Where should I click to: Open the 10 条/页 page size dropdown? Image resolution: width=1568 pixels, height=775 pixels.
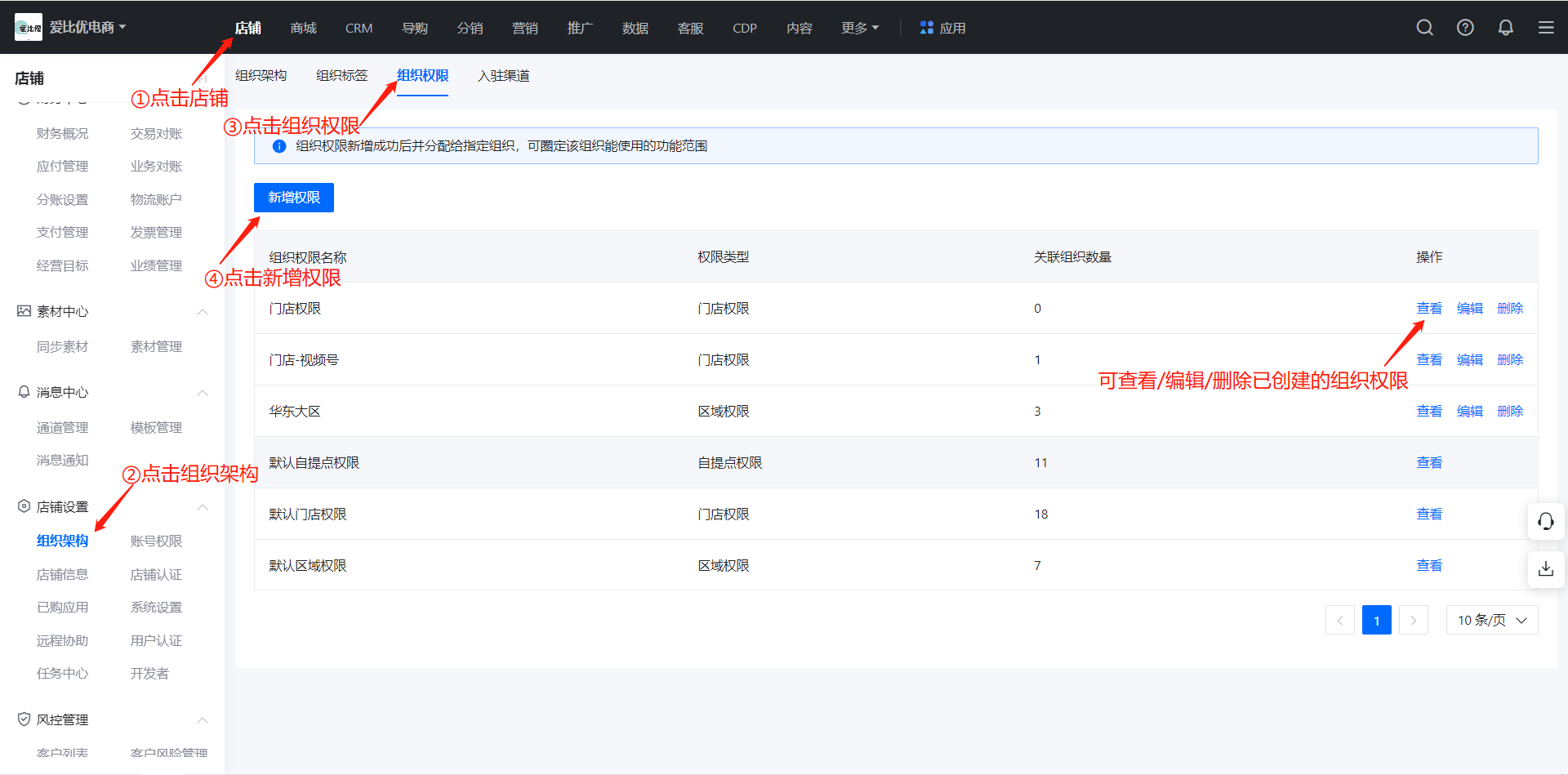(1491, 620)
